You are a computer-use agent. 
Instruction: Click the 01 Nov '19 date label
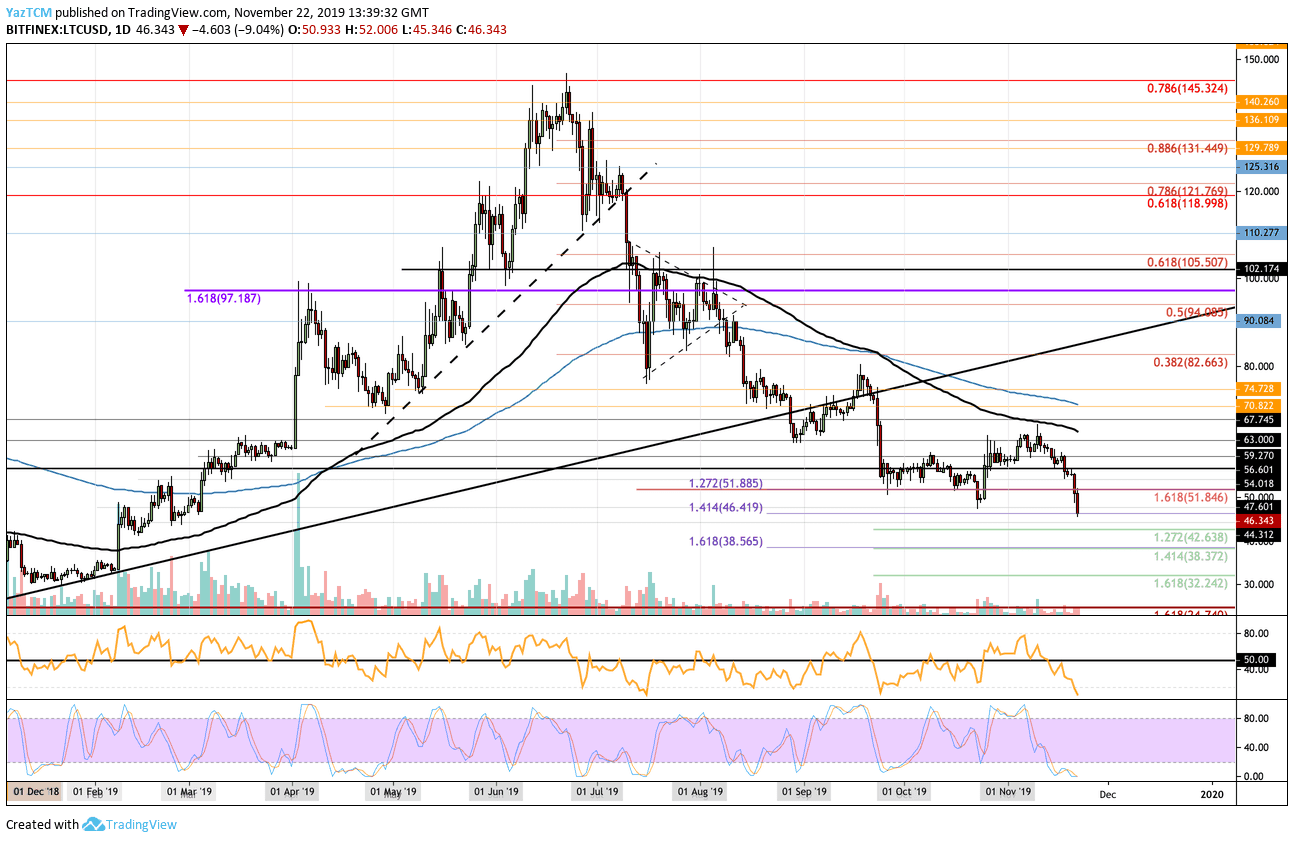click(1008, 793)
